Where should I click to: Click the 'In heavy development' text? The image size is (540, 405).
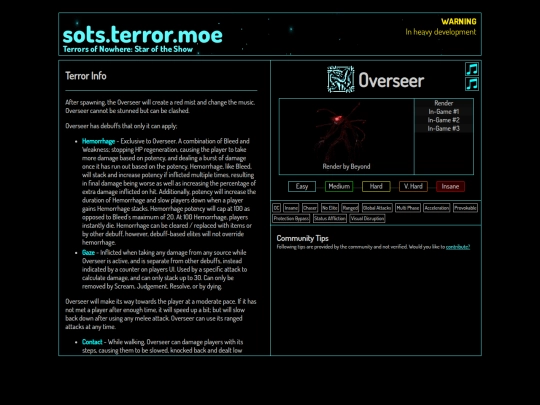point(440,32)
